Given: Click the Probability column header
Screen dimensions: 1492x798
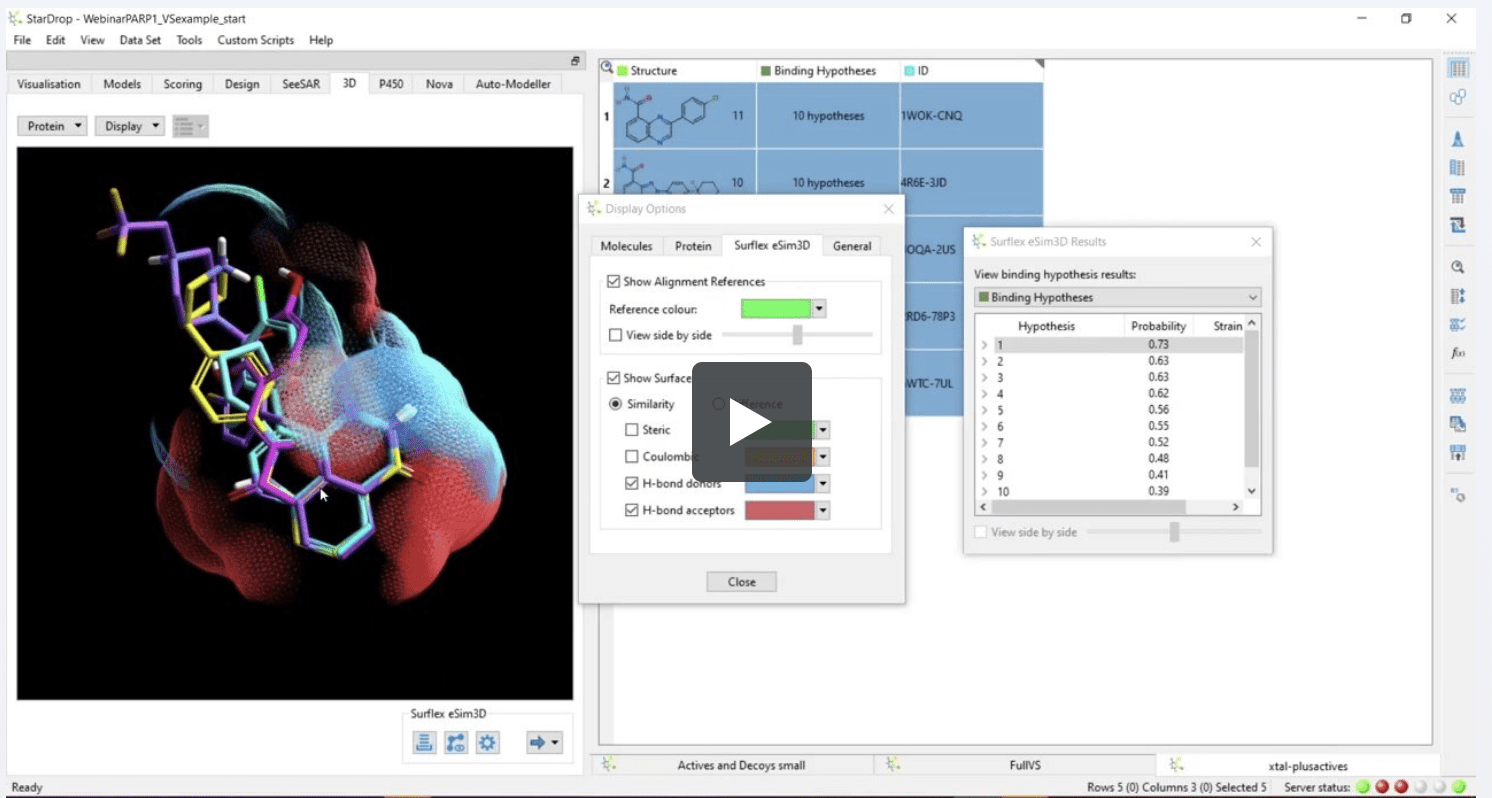Looking at the screenshot, I should (x=1158, y=326).
